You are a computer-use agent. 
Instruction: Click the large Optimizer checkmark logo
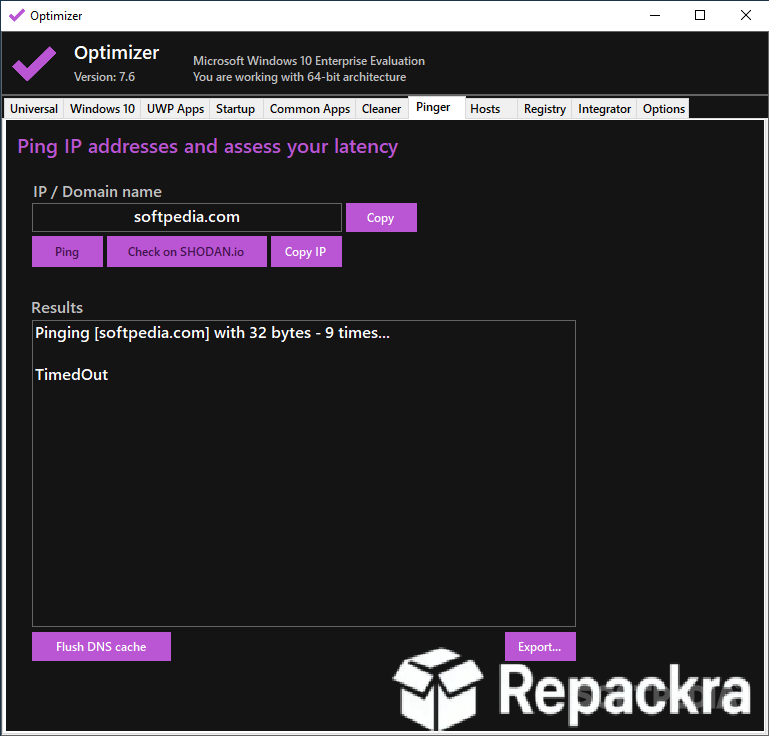[x=34, y=64]
